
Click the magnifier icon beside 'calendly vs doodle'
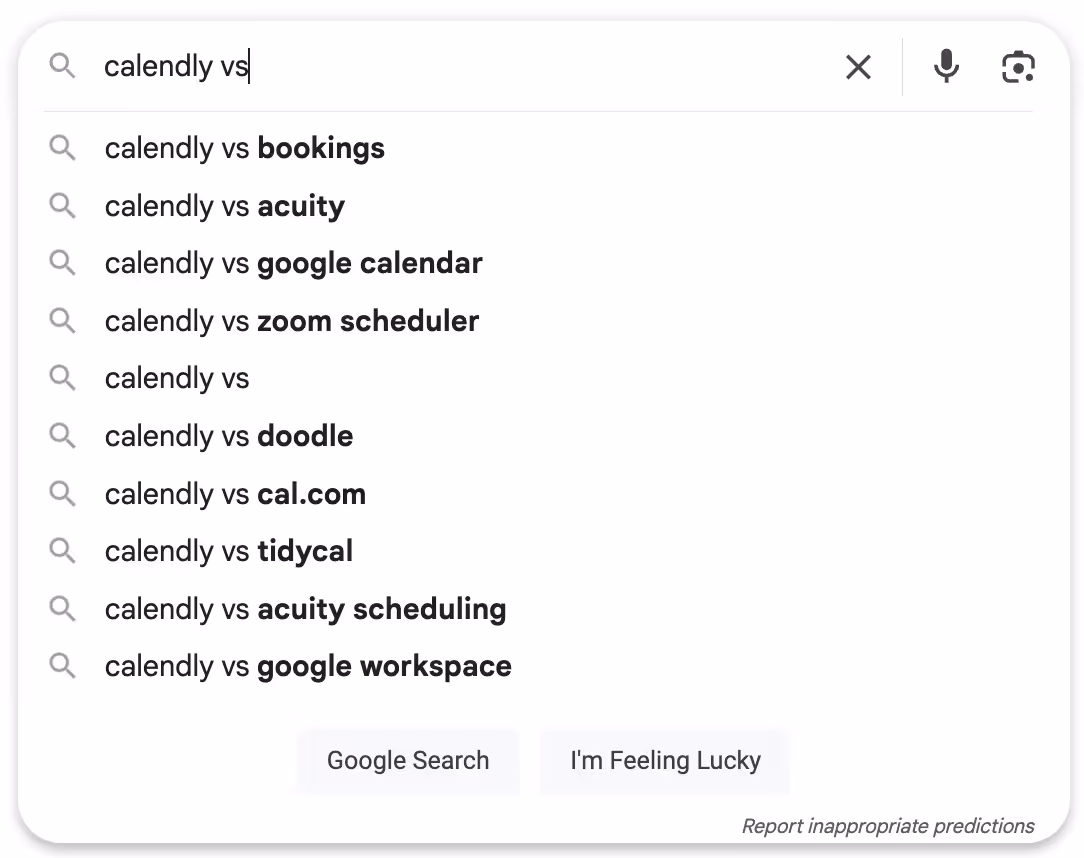tap(63, 436)
